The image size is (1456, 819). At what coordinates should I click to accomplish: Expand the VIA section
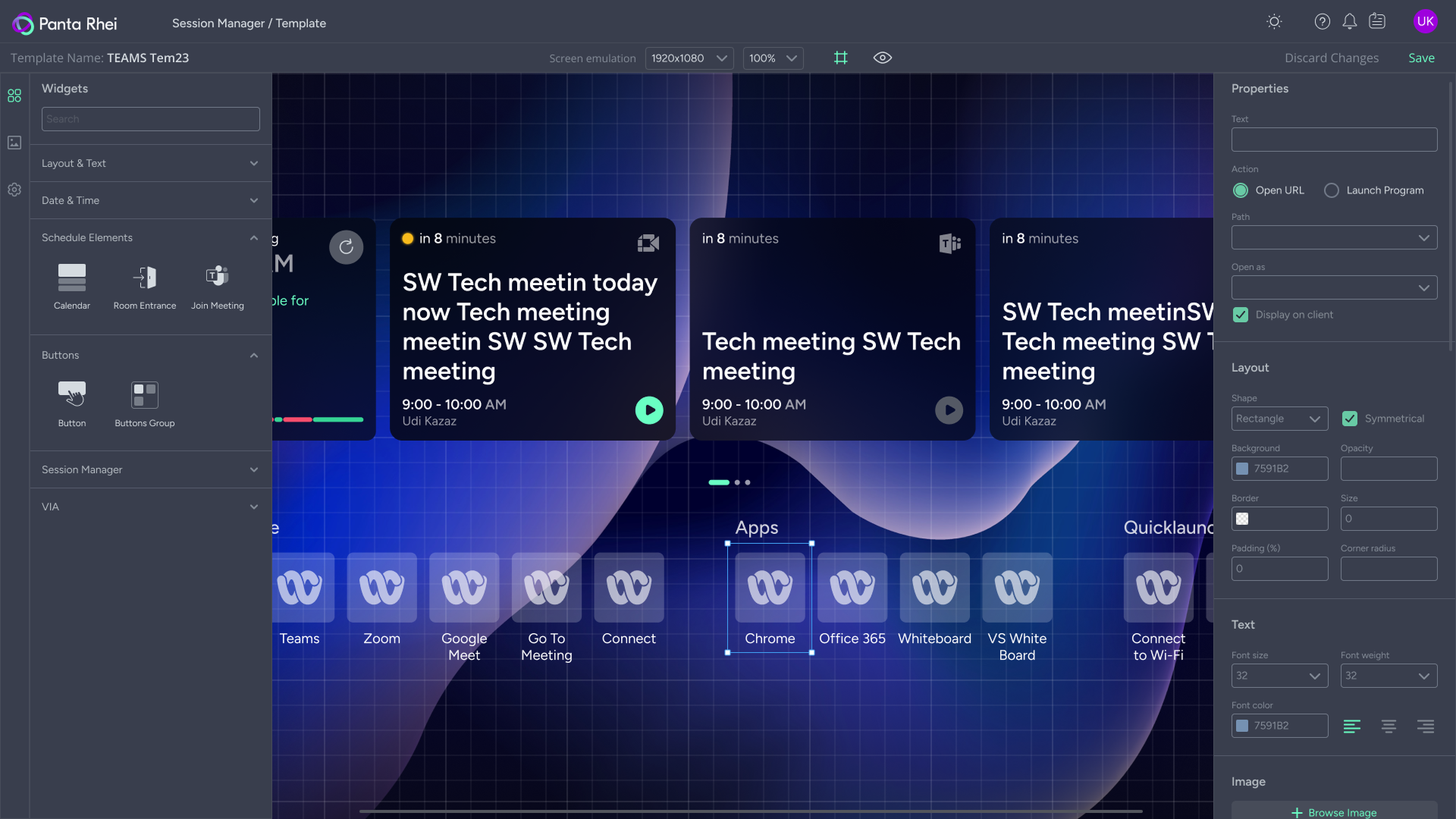(150, 507)
